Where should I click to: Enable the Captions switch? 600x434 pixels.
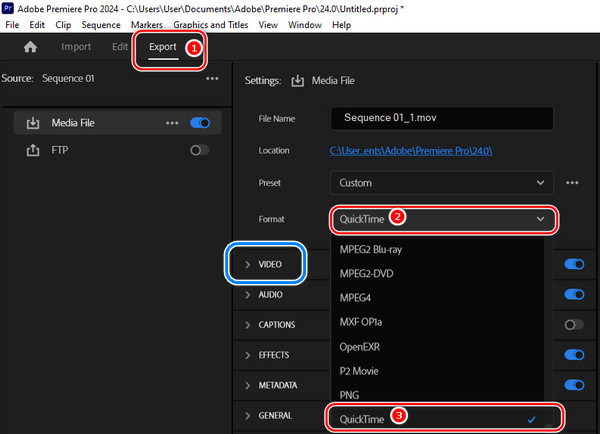click(x=574, y=325)
